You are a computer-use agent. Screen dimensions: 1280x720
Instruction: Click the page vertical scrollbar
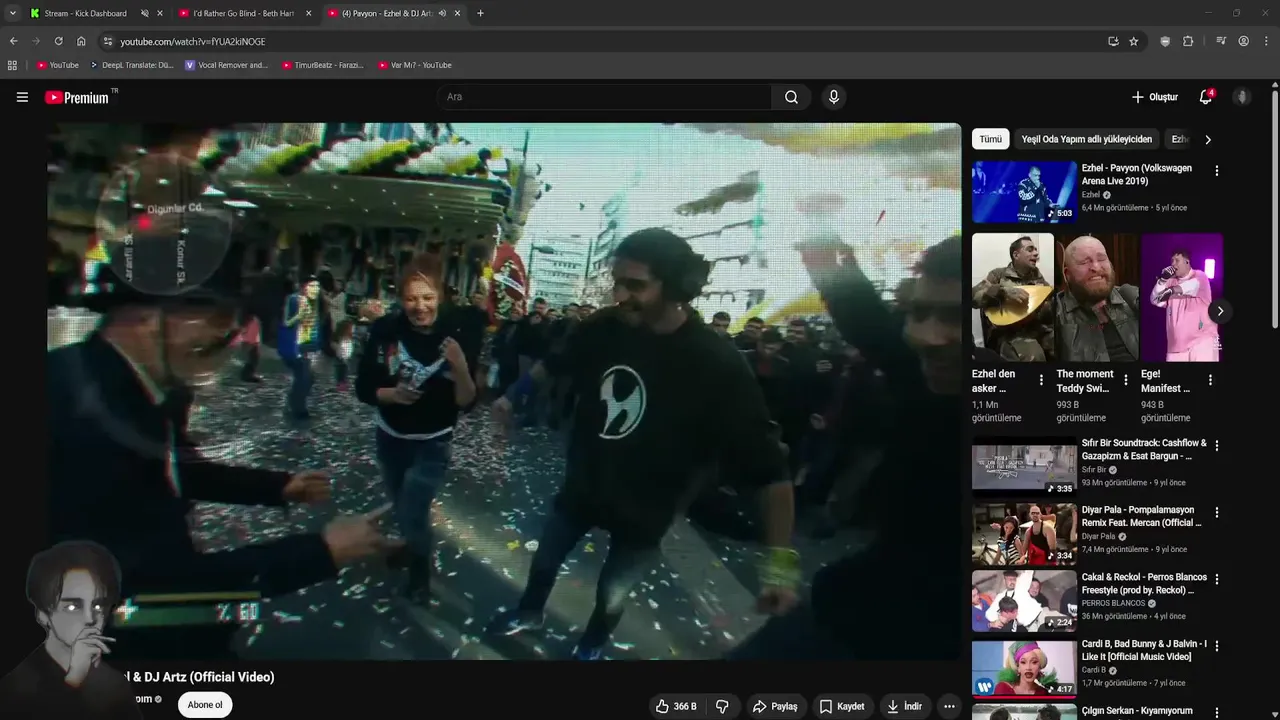pyautogui.click(x=1275, y=208)
